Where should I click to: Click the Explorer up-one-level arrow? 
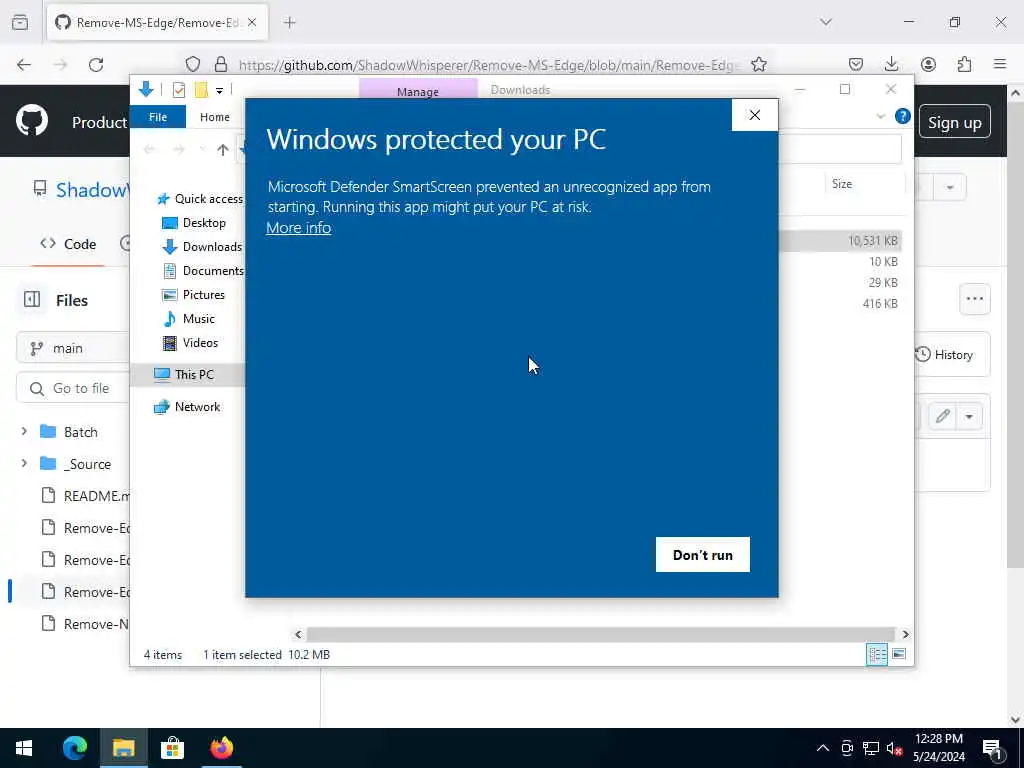(x=223, y=150)
